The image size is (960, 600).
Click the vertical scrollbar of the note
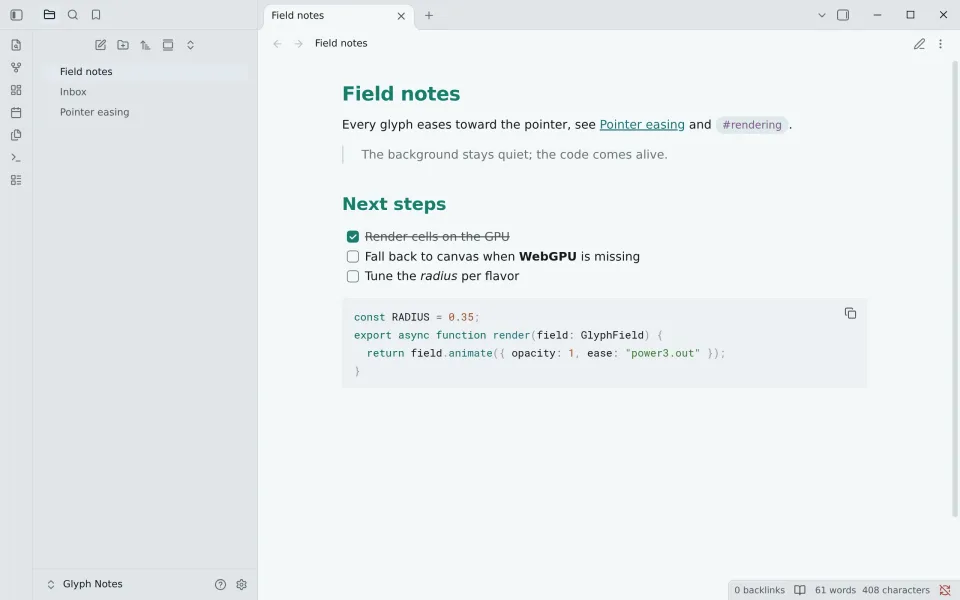954,289
